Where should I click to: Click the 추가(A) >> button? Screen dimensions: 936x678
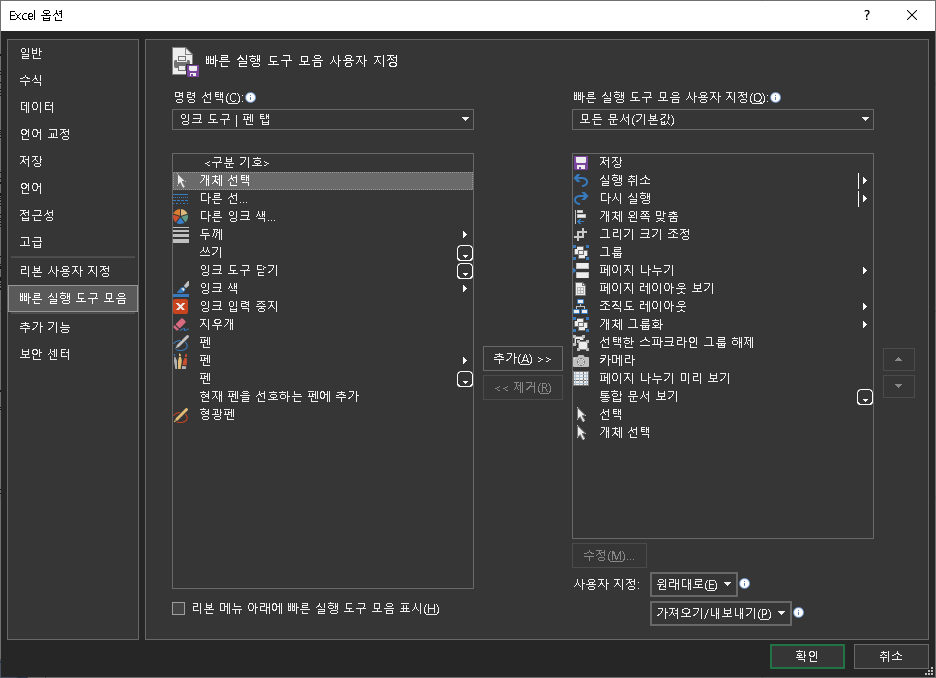[522, 359]
